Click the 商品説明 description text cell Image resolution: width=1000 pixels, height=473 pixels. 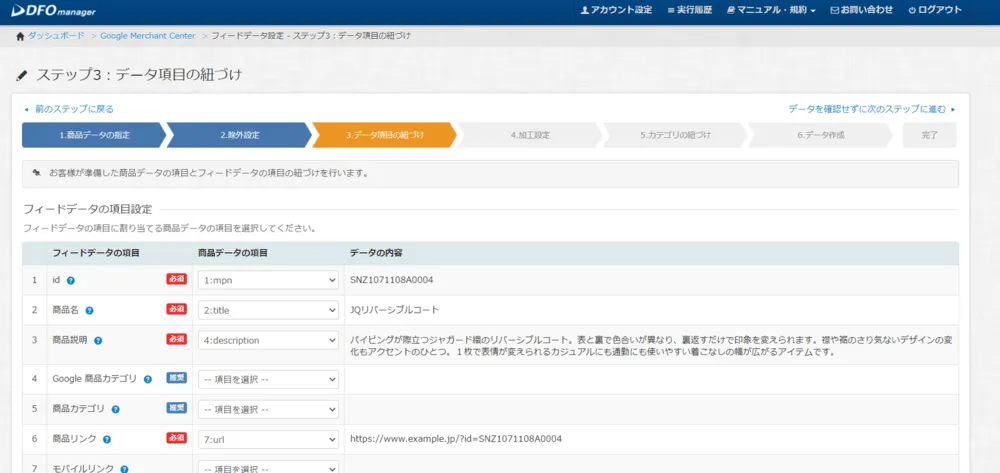[x=651, y=346]
